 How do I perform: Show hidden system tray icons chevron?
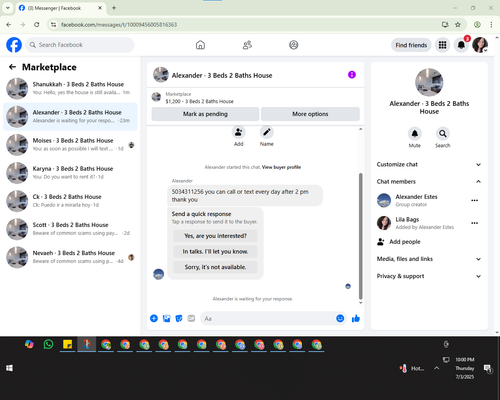click(x=437, y=368)
